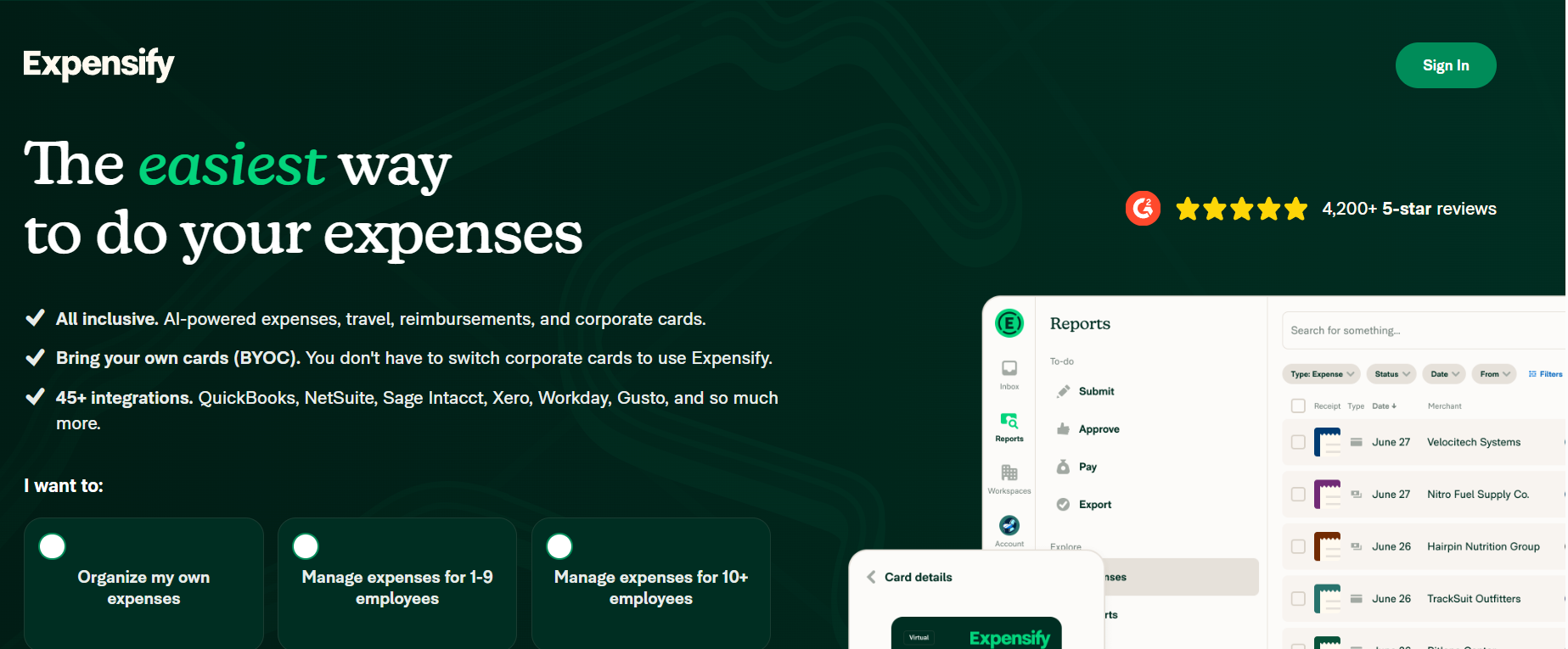1568x649 pixels.
Task: Click the Sign In button
Action: pyautogui.click(x=1446, y=65)
